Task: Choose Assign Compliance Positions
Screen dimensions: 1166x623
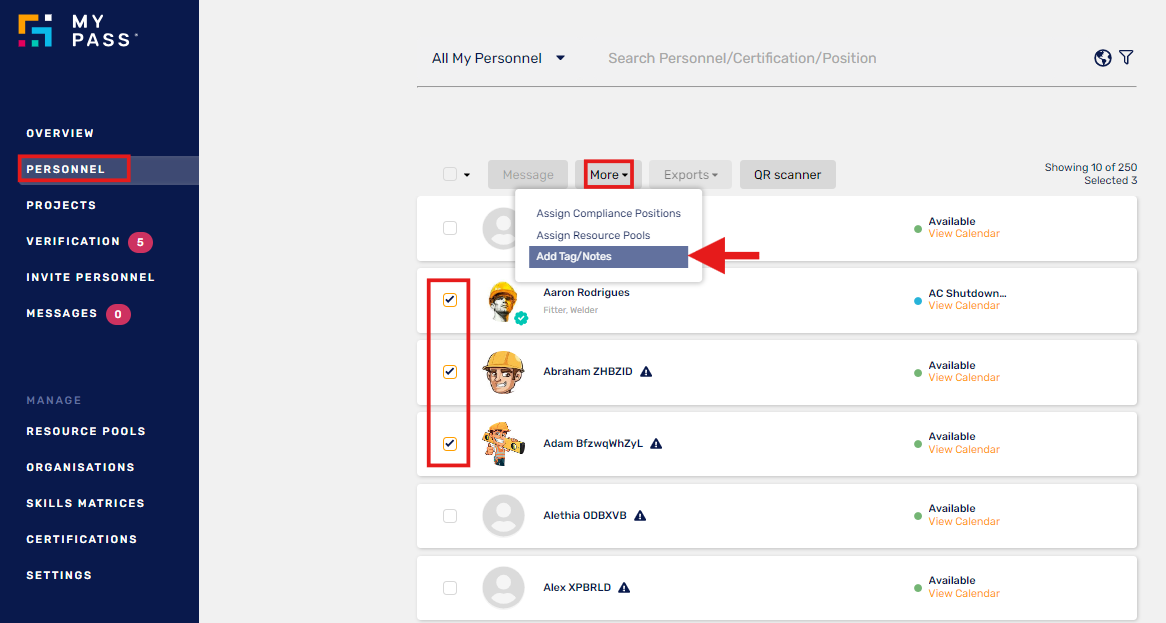Action: click(x=608, y=213)
